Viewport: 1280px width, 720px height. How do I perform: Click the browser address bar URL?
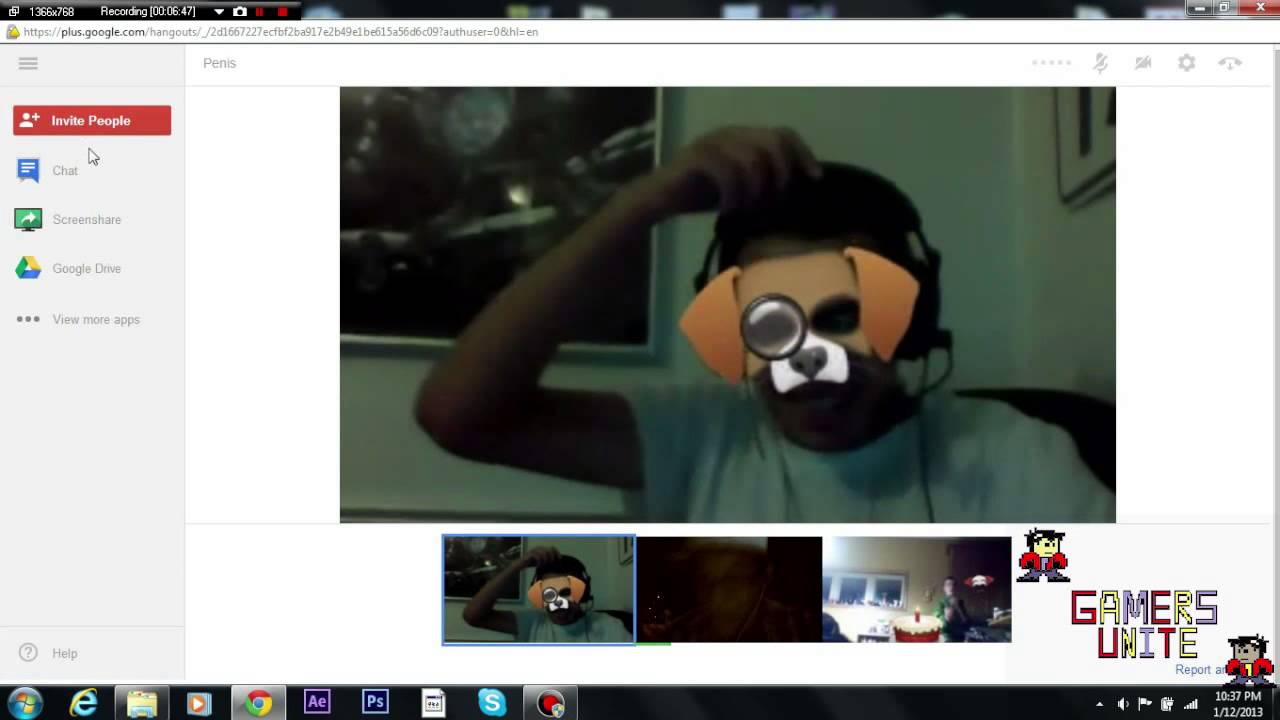(281, 32)
